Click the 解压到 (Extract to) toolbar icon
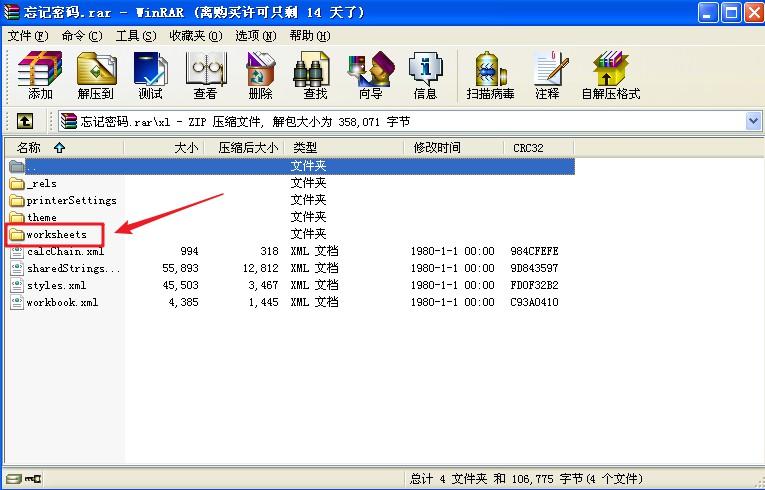The image size is (765, 490). coord(96,75)
